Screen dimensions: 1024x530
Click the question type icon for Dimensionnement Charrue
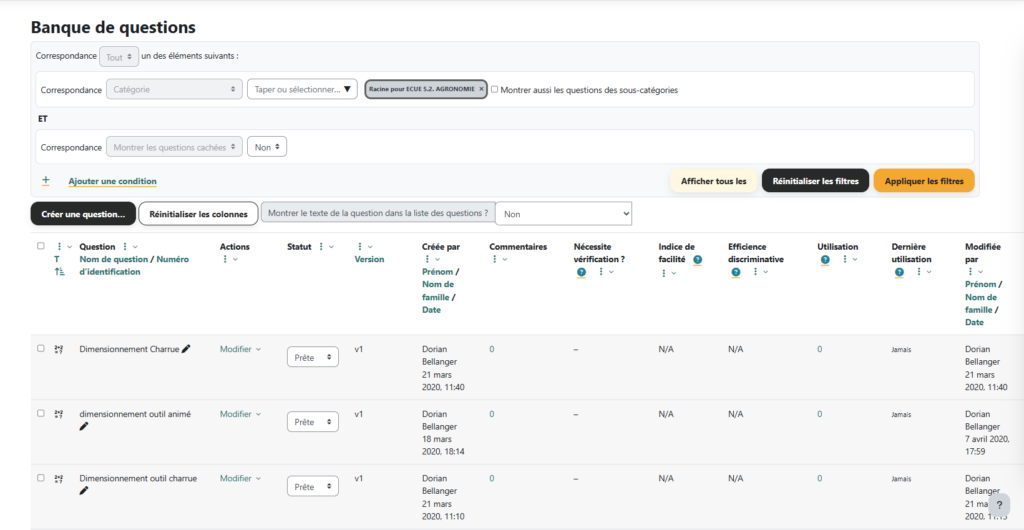tap(59, 350)
